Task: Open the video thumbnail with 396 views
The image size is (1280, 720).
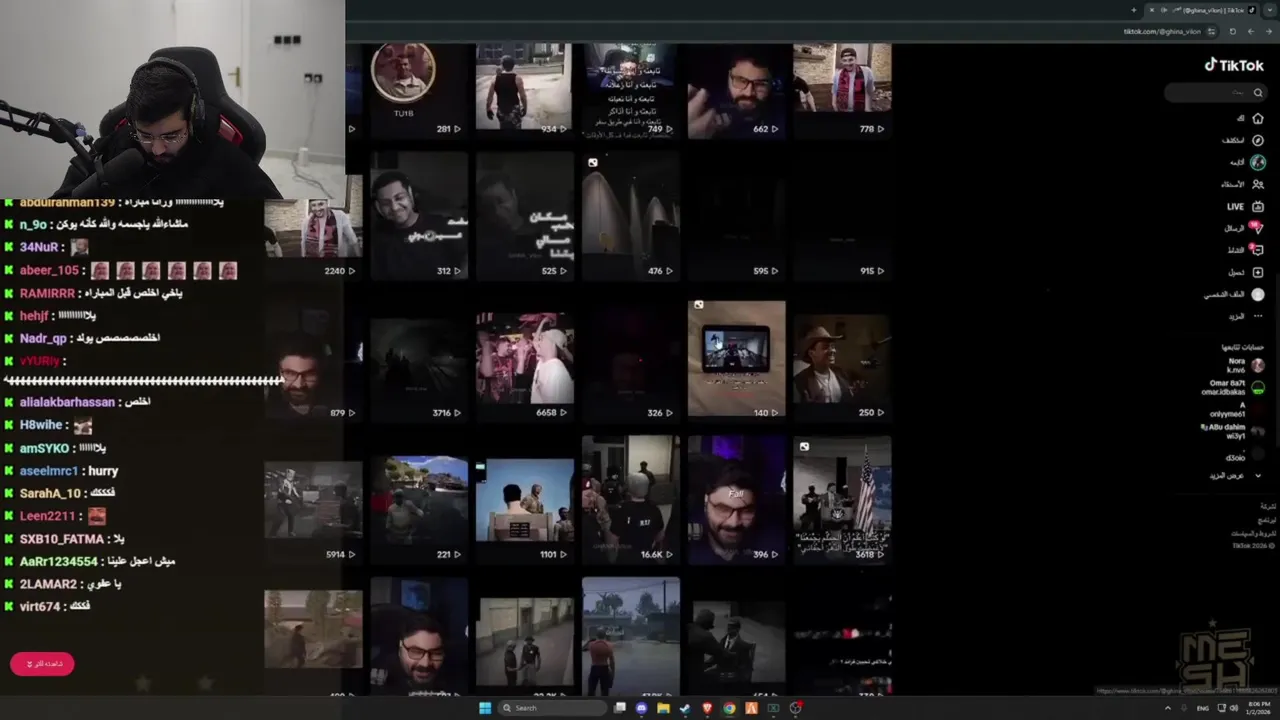Action: pos(736,500)
